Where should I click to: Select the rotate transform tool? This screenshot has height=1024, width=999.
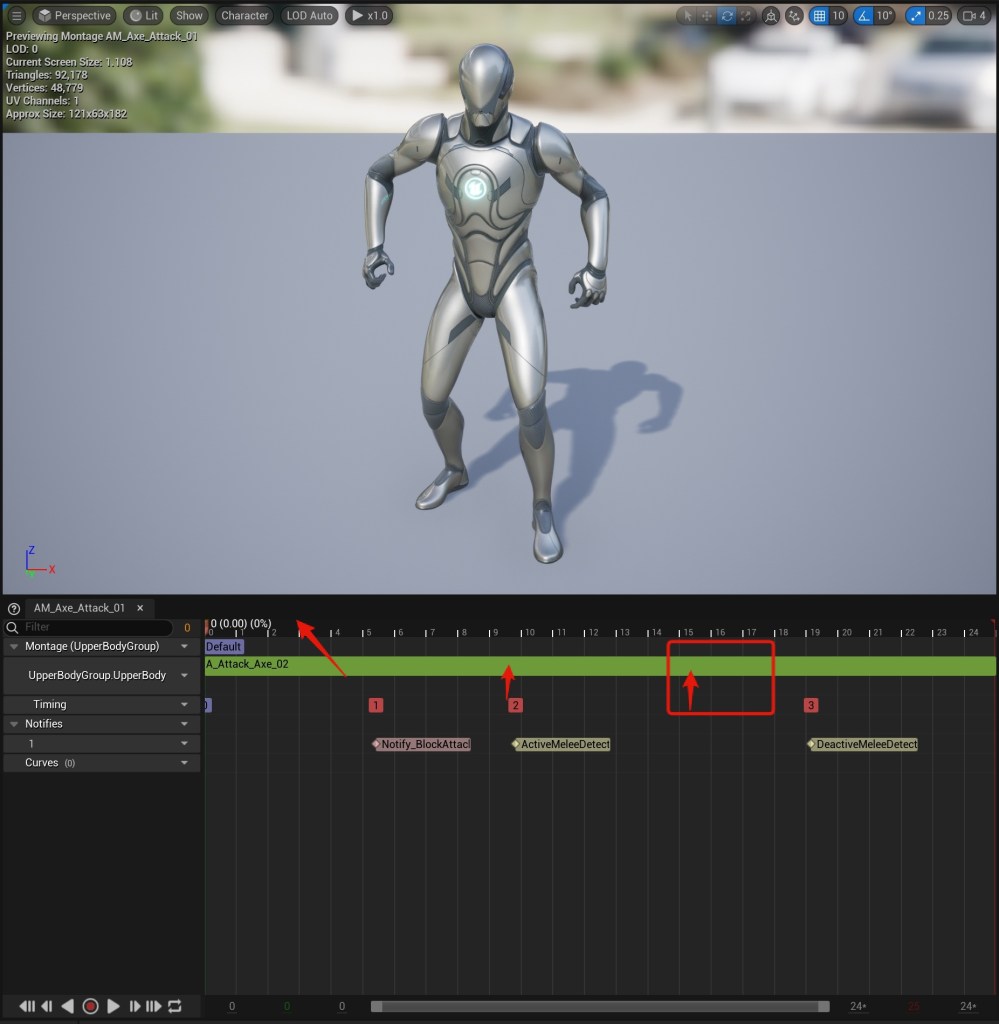point(727,16)
